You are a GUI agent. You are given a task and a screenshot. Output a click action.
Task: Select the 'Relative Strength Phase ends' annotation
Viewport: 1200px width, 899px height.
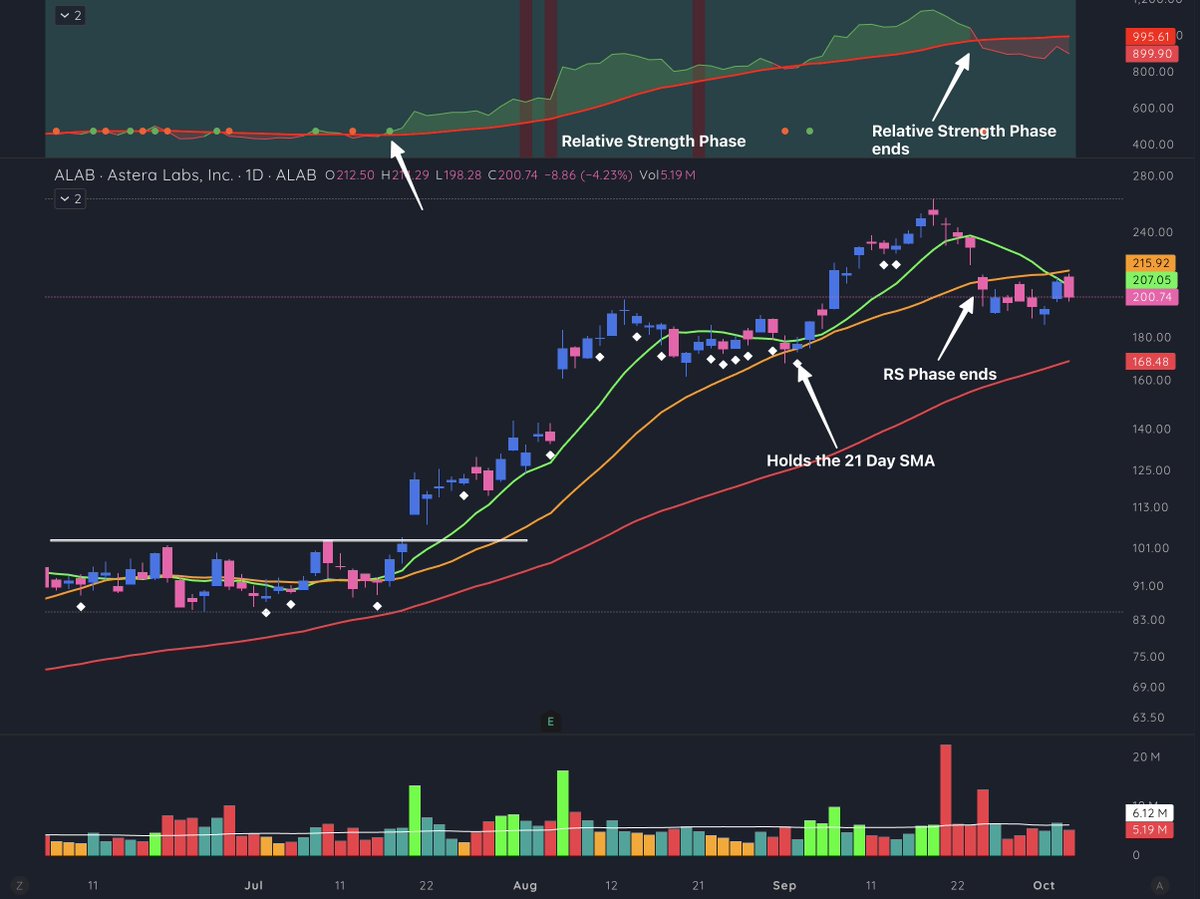coord(964,140)
